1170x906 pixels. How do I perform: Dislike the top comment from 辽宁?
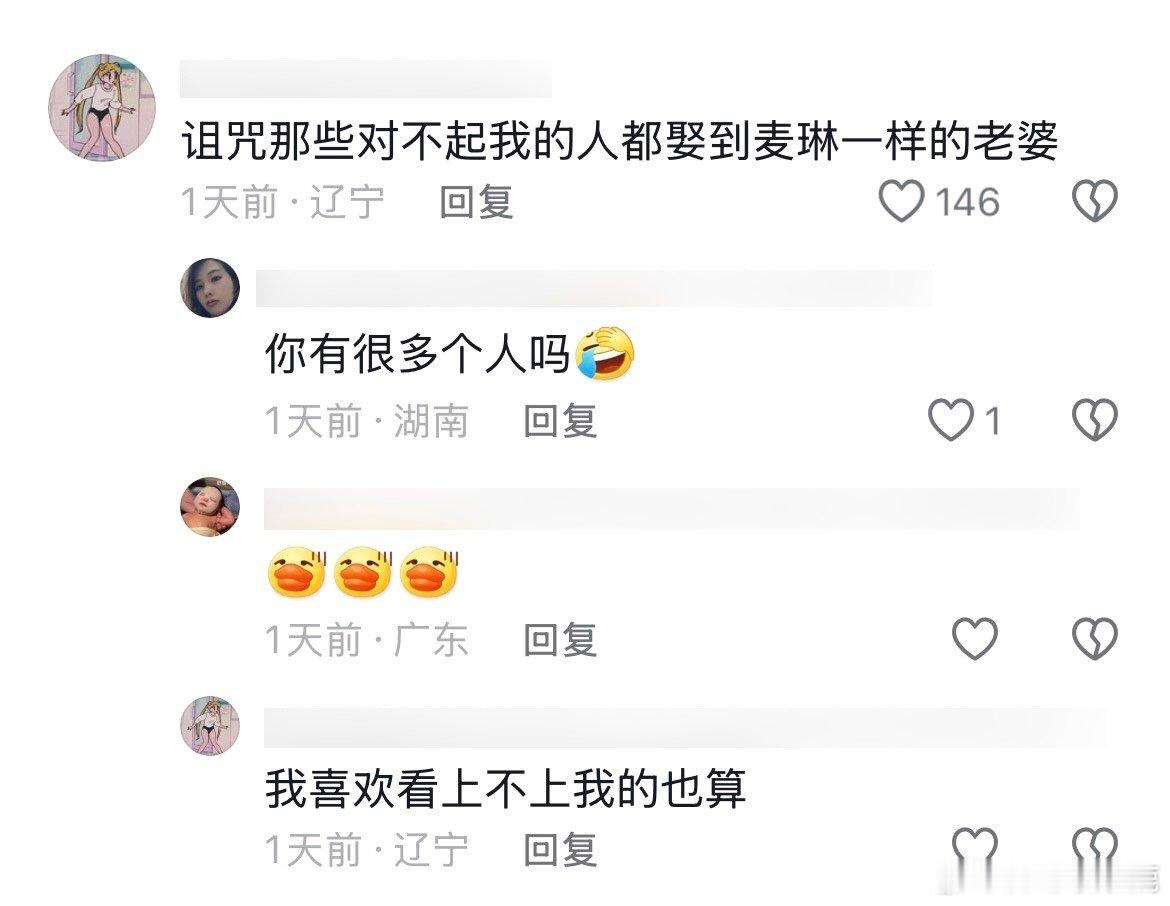pyautogui.click(x=1095, y=201)
